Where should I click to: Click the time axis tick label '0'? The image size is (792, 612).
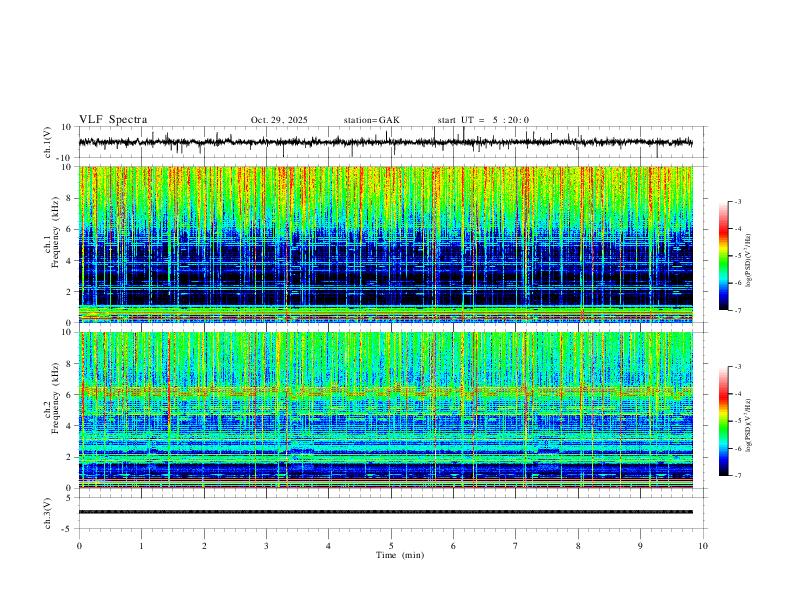point(79,546)
